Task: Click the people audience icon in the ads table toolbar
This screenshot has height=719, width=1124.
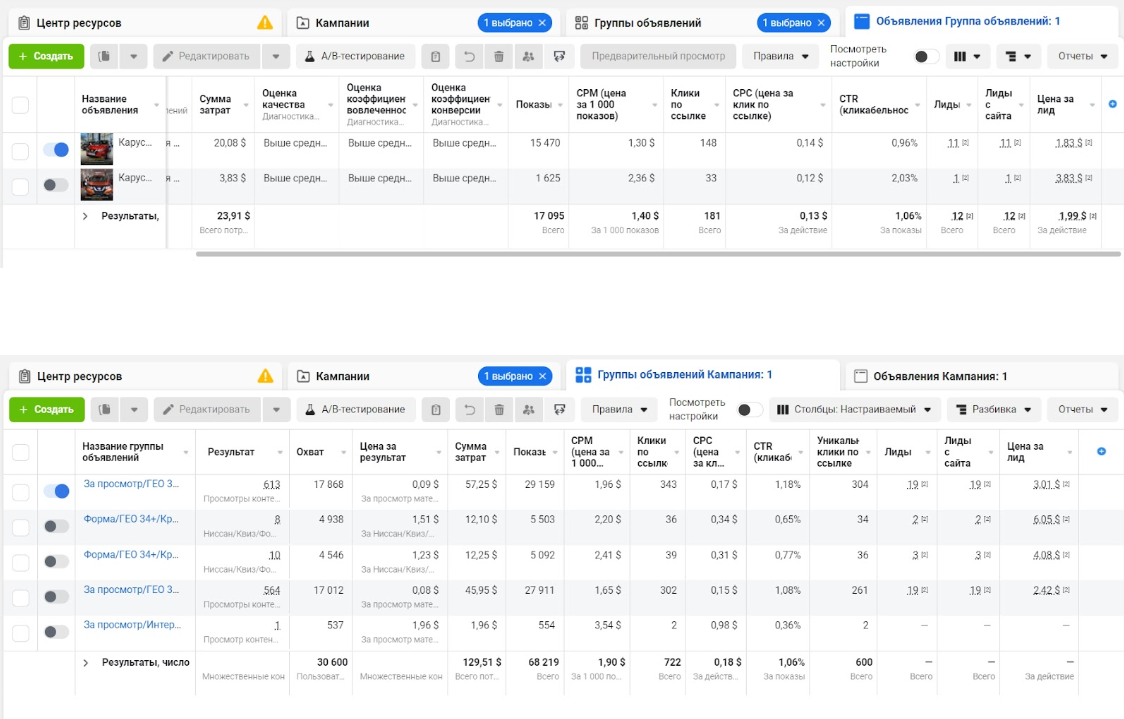Action: tap(528, 56)
